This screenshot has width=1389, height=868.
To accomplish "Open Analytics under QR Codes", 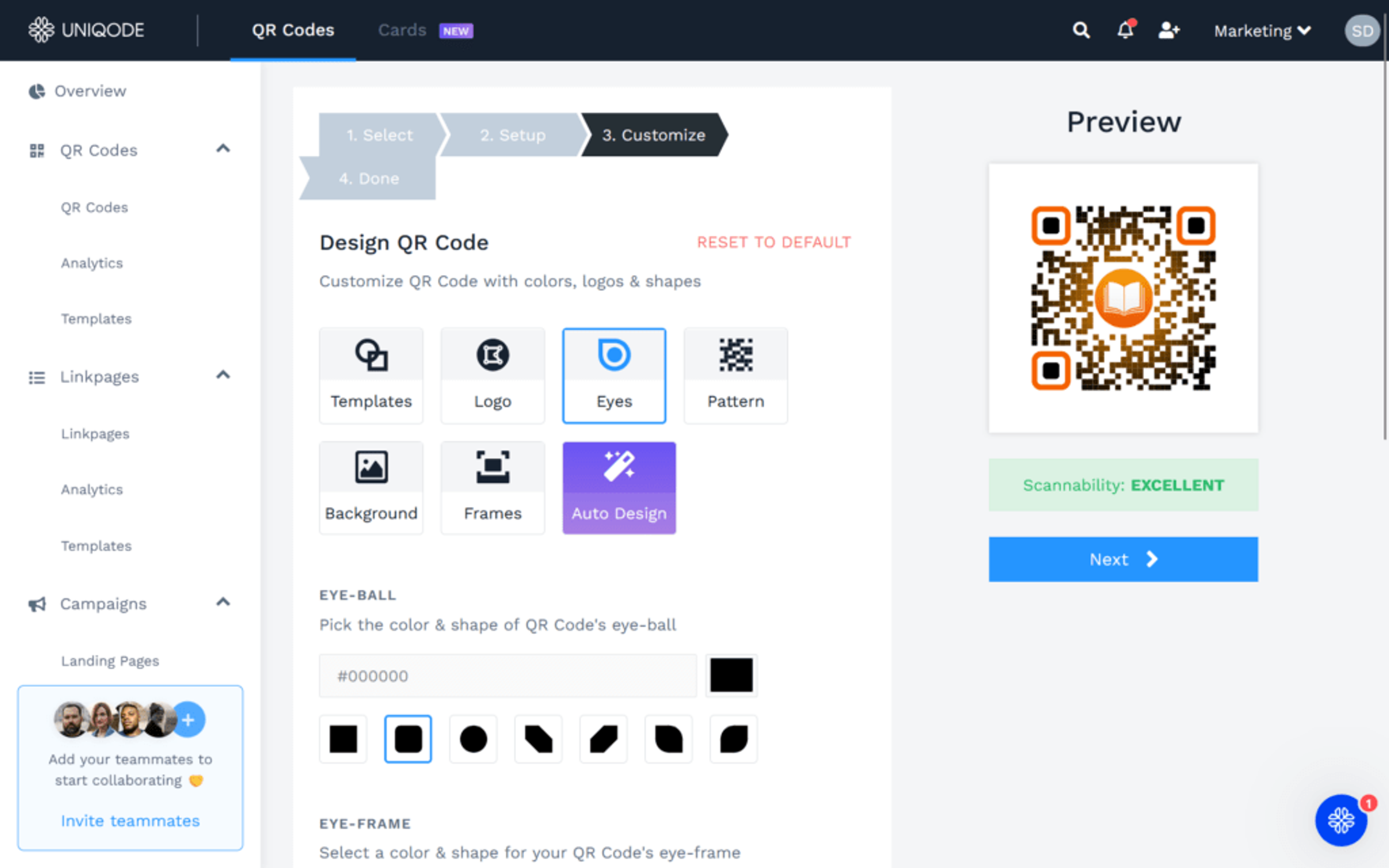I will pos(92,263).
